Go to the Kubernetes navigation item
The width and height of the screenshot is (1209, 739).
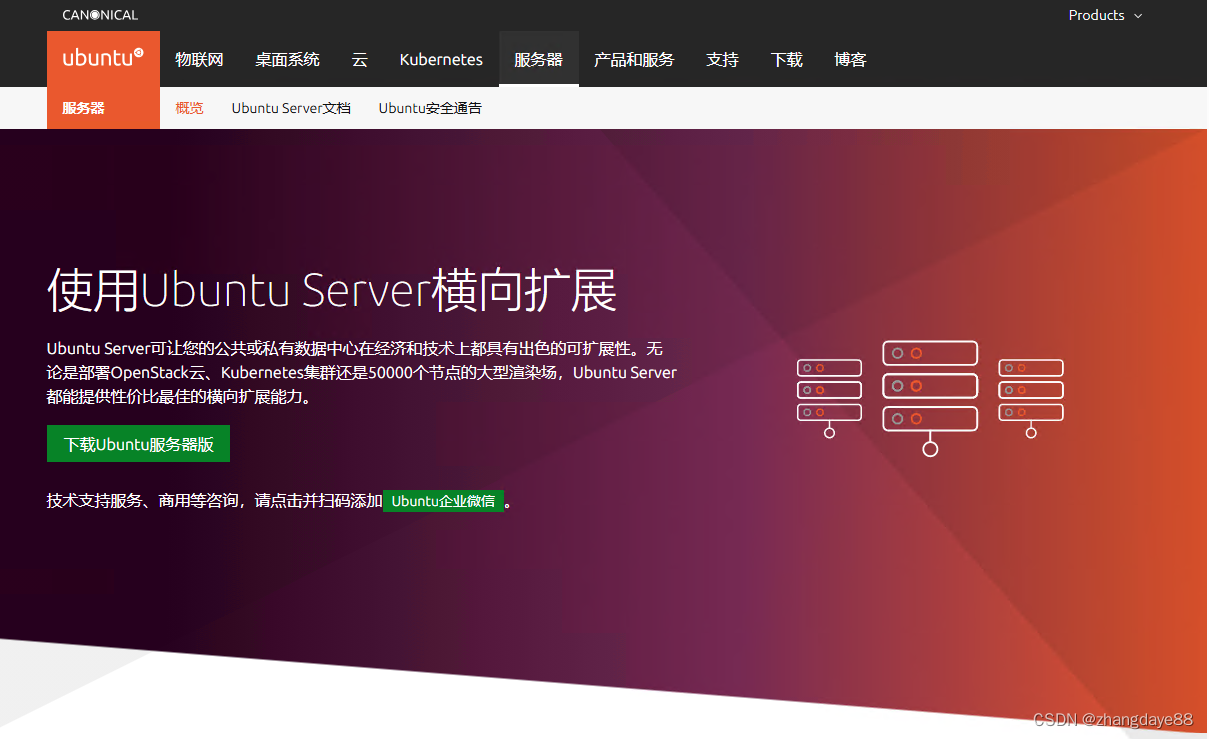coord(441,60)
